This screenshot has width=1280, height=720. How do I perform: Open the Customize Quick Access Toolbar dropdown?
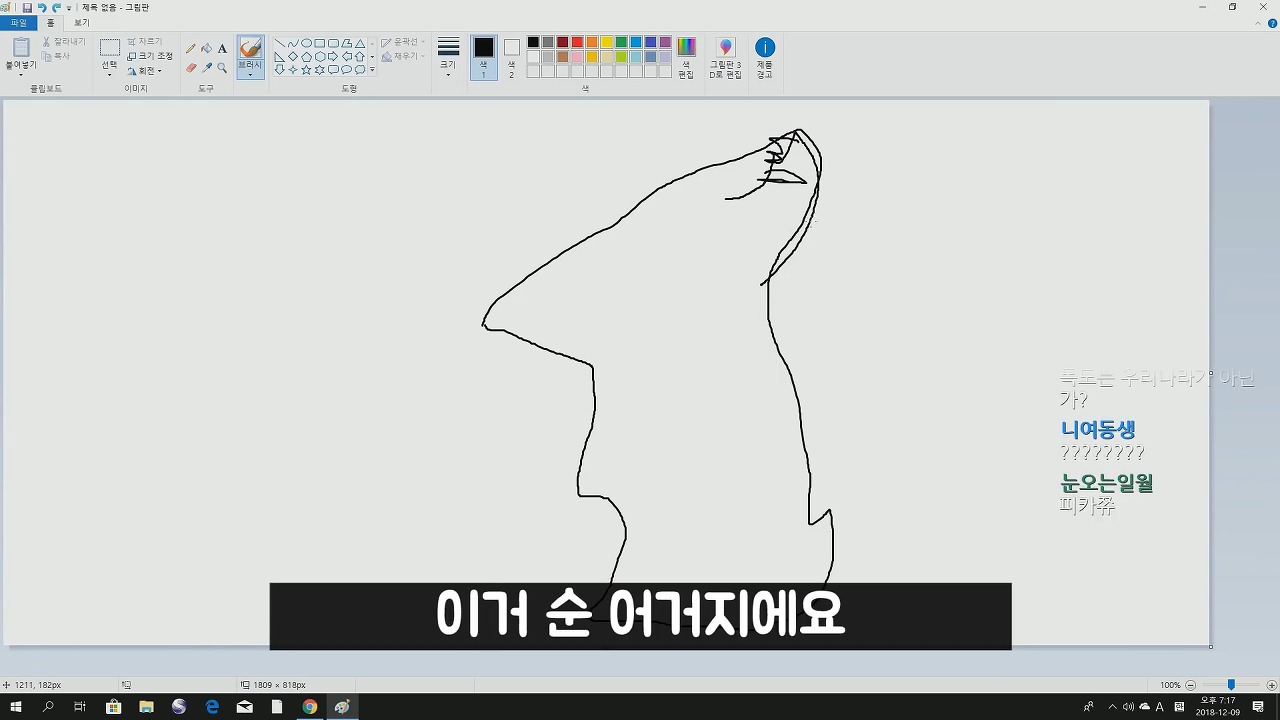69,8
